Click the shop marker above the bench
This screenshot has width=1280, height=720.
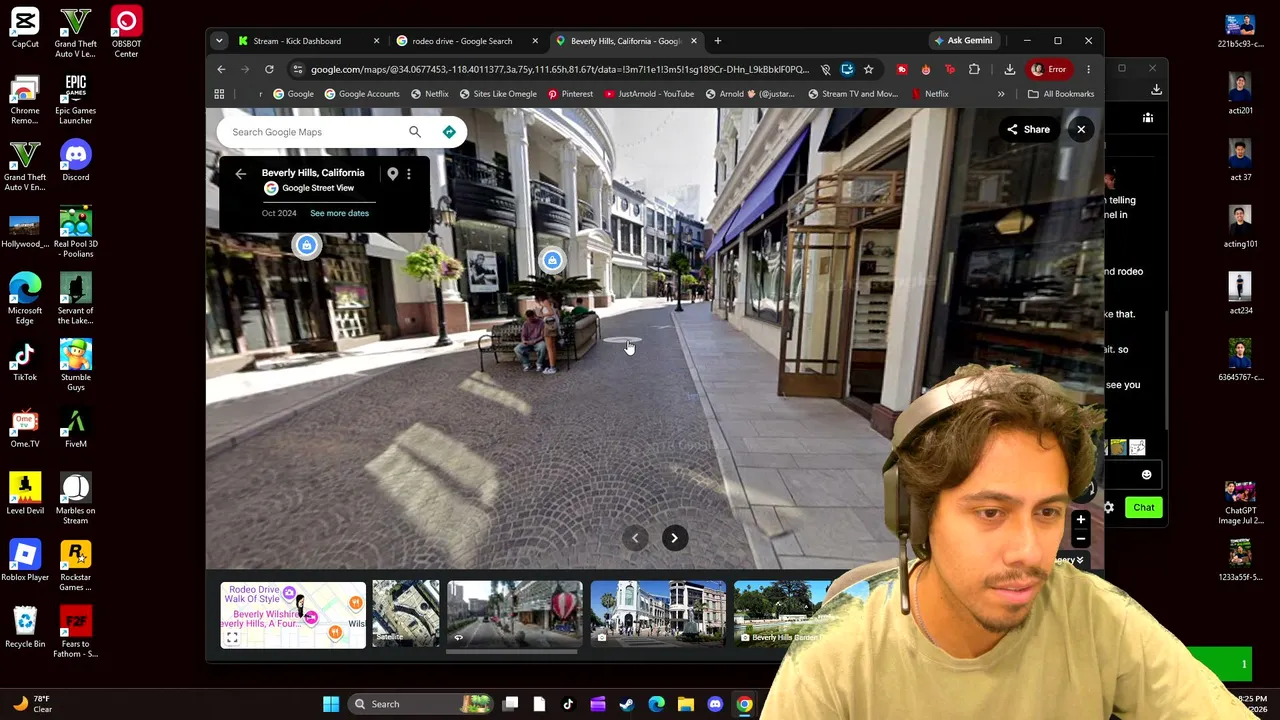pyautogui.click(x=552, y=260)
